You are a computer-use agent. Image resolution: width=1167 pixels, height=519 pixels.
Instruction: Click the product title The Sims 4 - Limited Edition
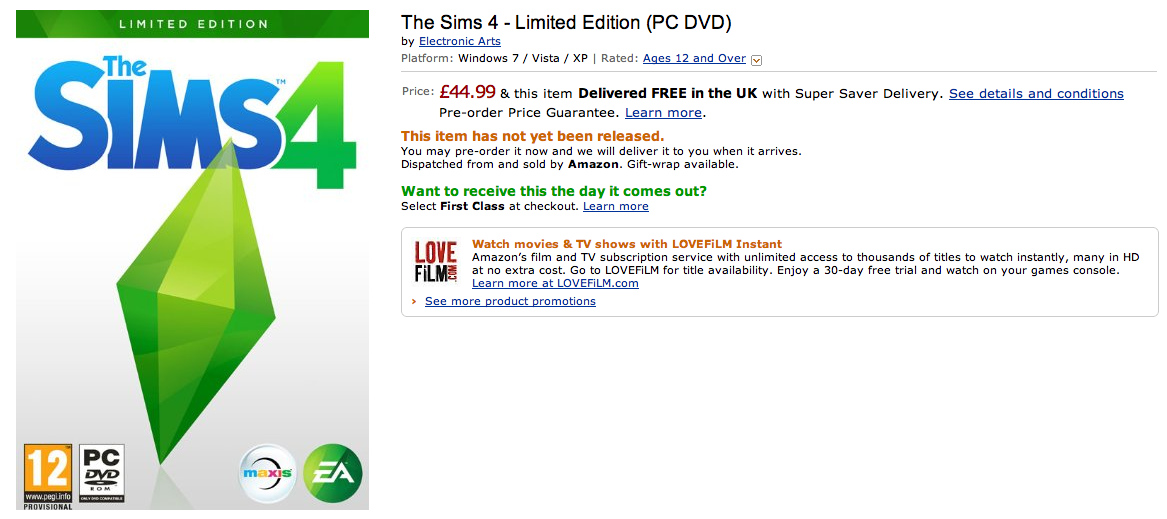pos(566,22)
